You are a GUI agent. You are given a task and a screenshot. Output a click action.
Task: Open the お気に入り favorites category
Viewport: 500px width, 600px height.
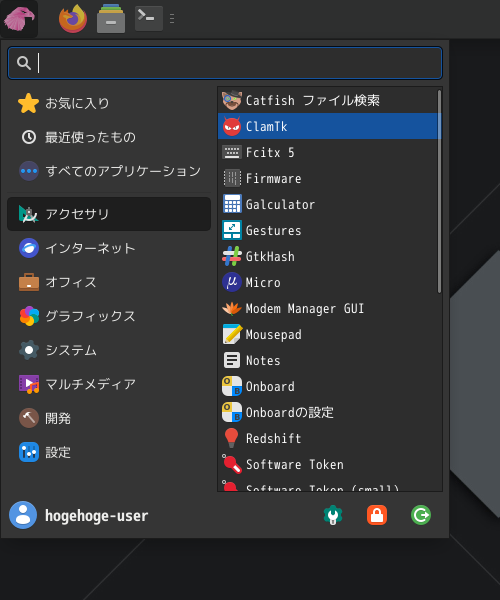click(x=109, y=103)
